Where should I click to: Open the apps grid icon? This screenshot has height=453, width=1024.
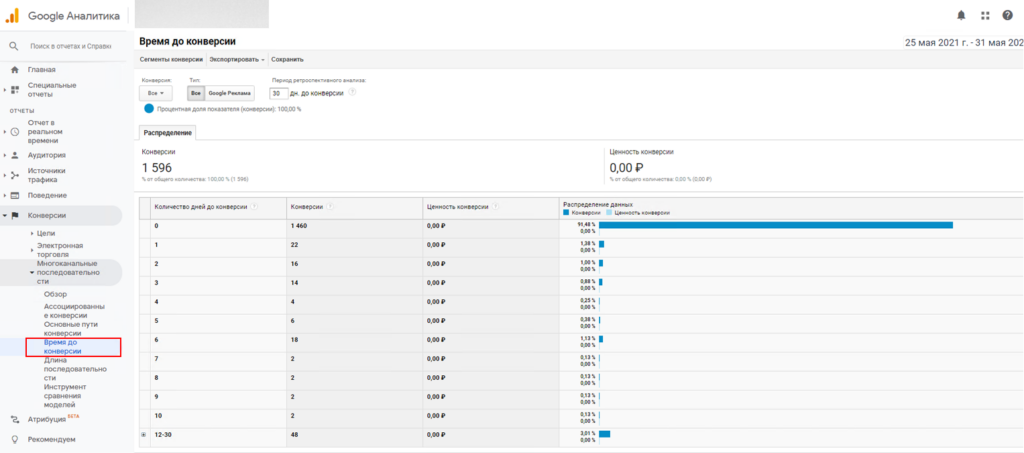pos(984,15)
